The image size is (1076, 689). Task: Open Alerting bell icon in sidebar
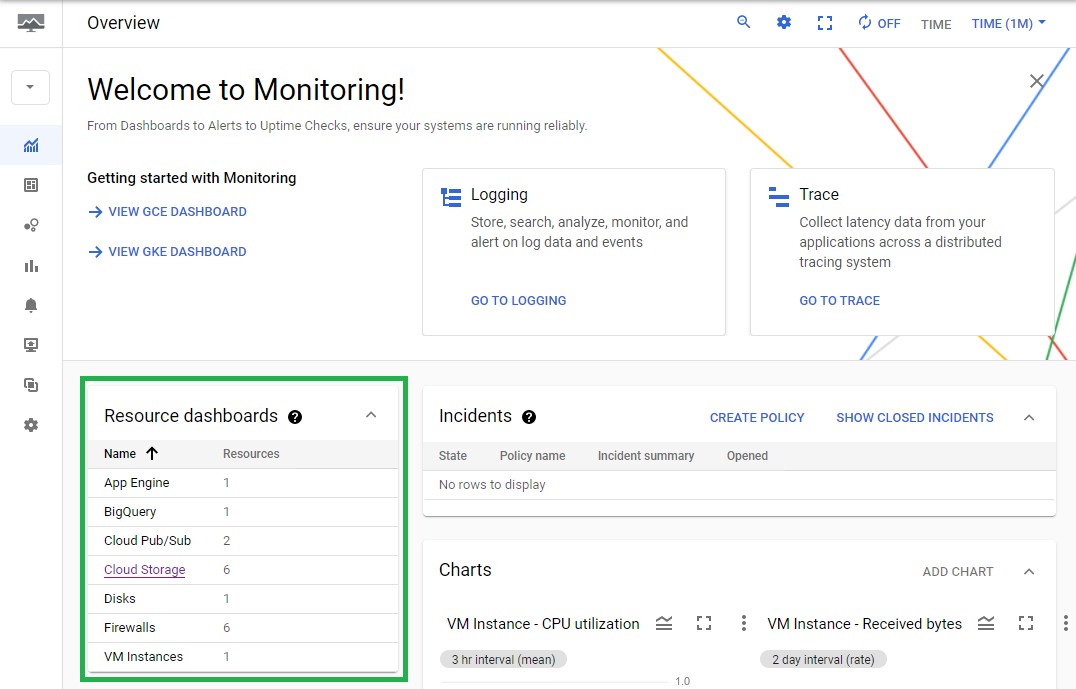tap(31, 305)
